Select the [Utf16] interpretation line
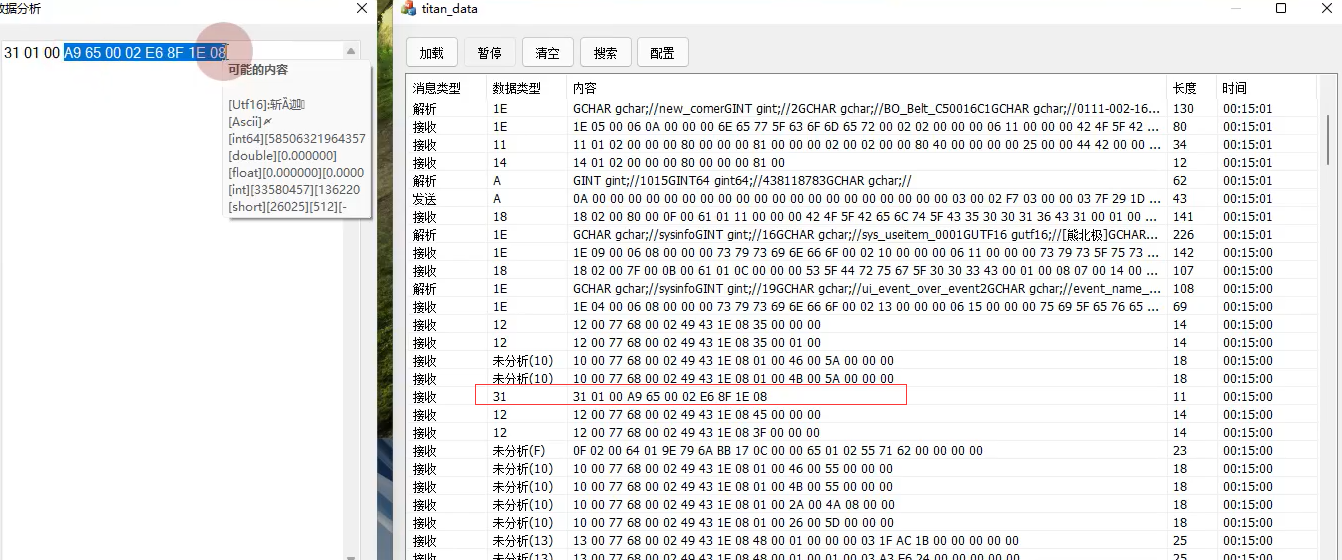Image resolution: width=1342 pixels, height=560 pixels. click(x=266, y=104)
